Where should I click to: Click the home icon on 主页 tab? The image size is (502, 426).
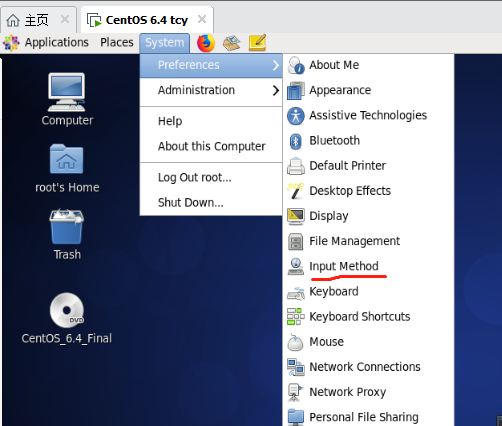[x=13, y=20]
